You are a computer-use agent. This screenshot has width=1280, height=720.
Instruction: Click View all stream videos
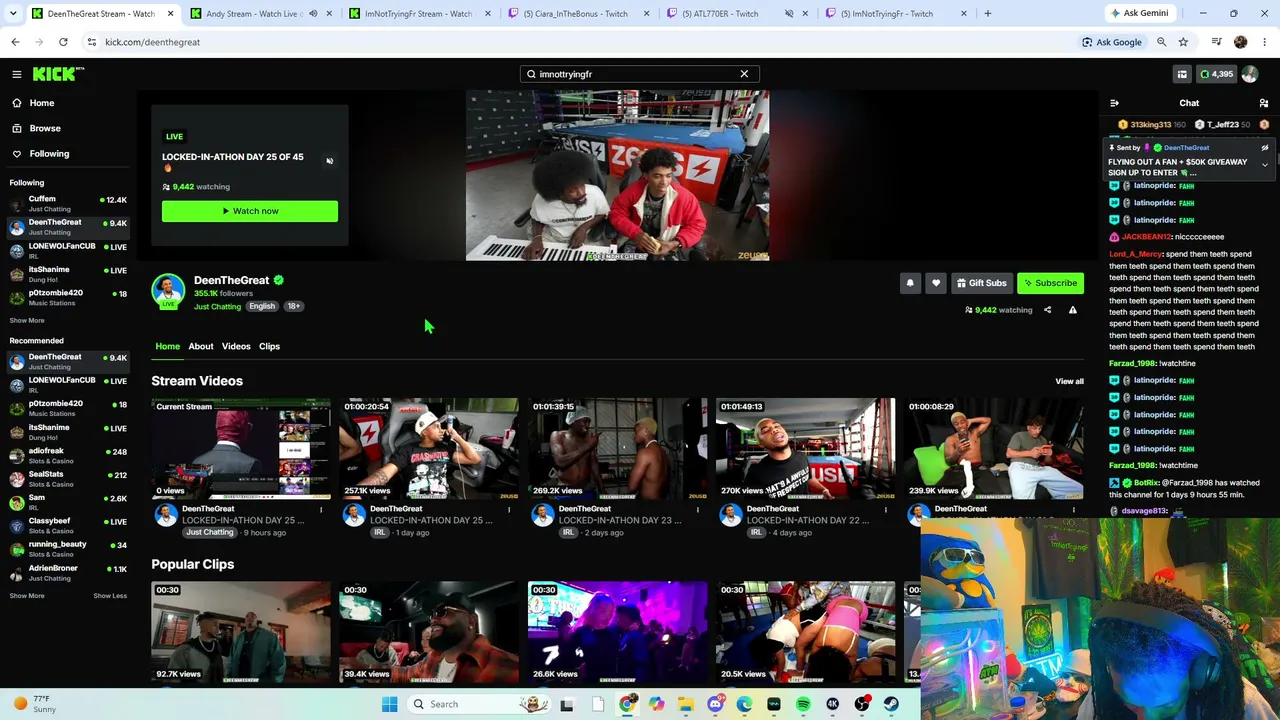coord(1069,381)
